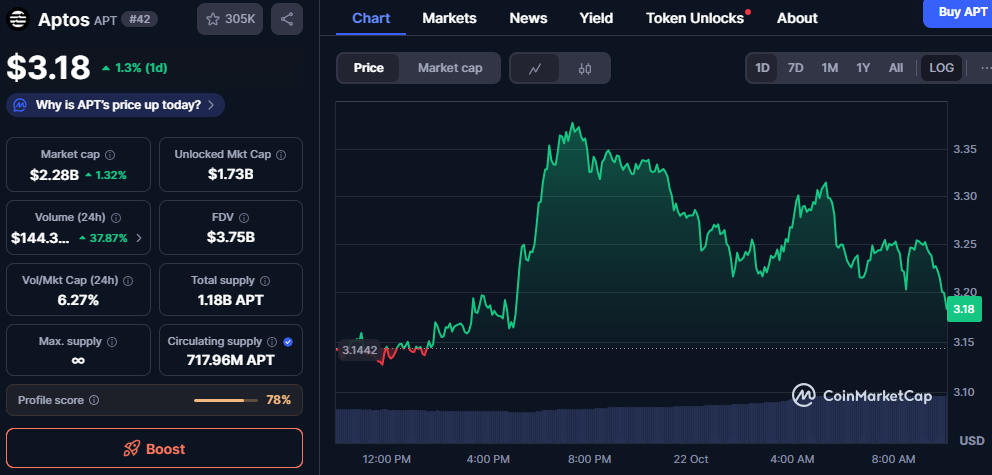
Task: Toggle the LOG scale button
Action: 941,68
